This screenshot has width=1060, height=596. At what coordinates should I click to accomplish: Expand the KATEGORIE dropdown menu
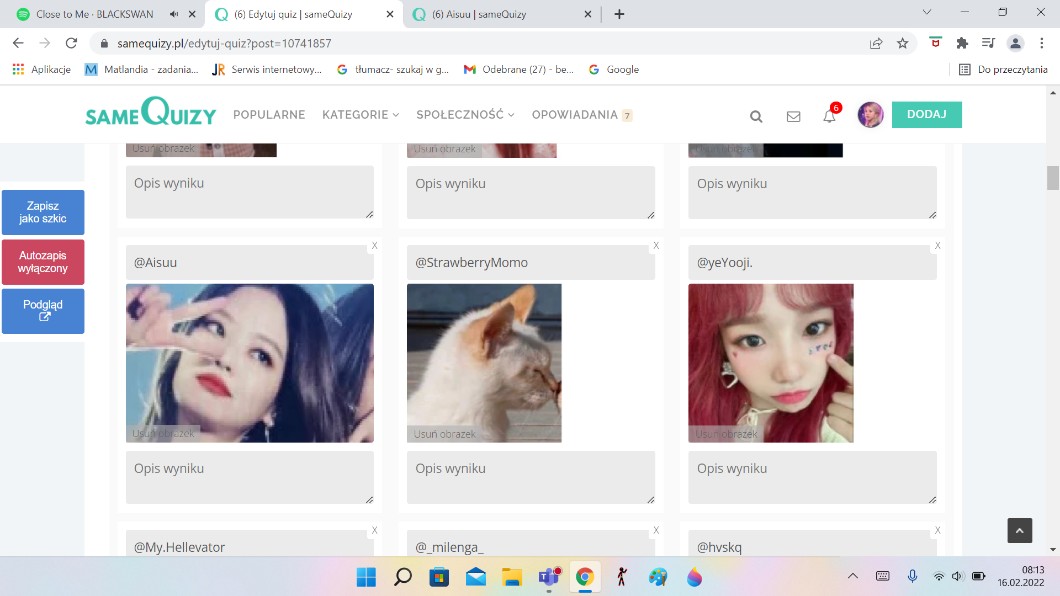pos(360,115)
